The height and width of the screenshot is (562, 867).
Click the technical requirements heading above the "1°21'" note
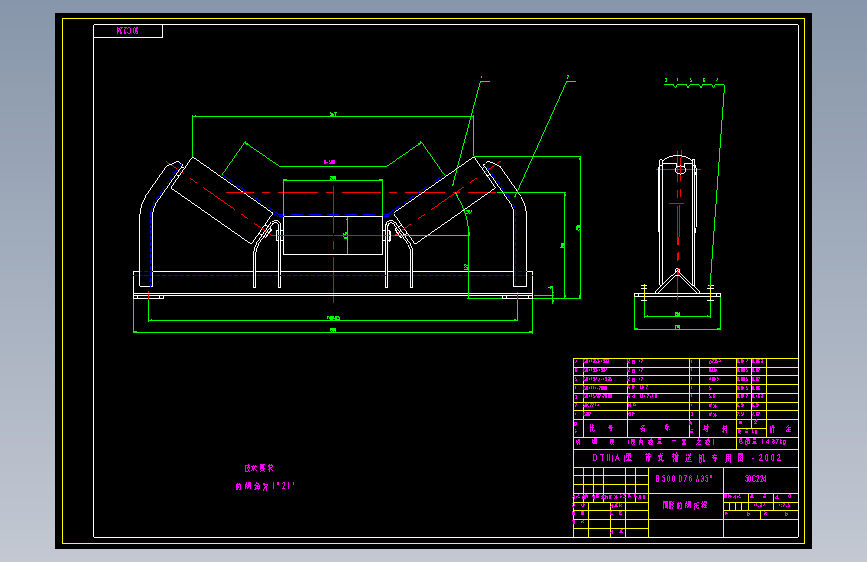(259, 469)
